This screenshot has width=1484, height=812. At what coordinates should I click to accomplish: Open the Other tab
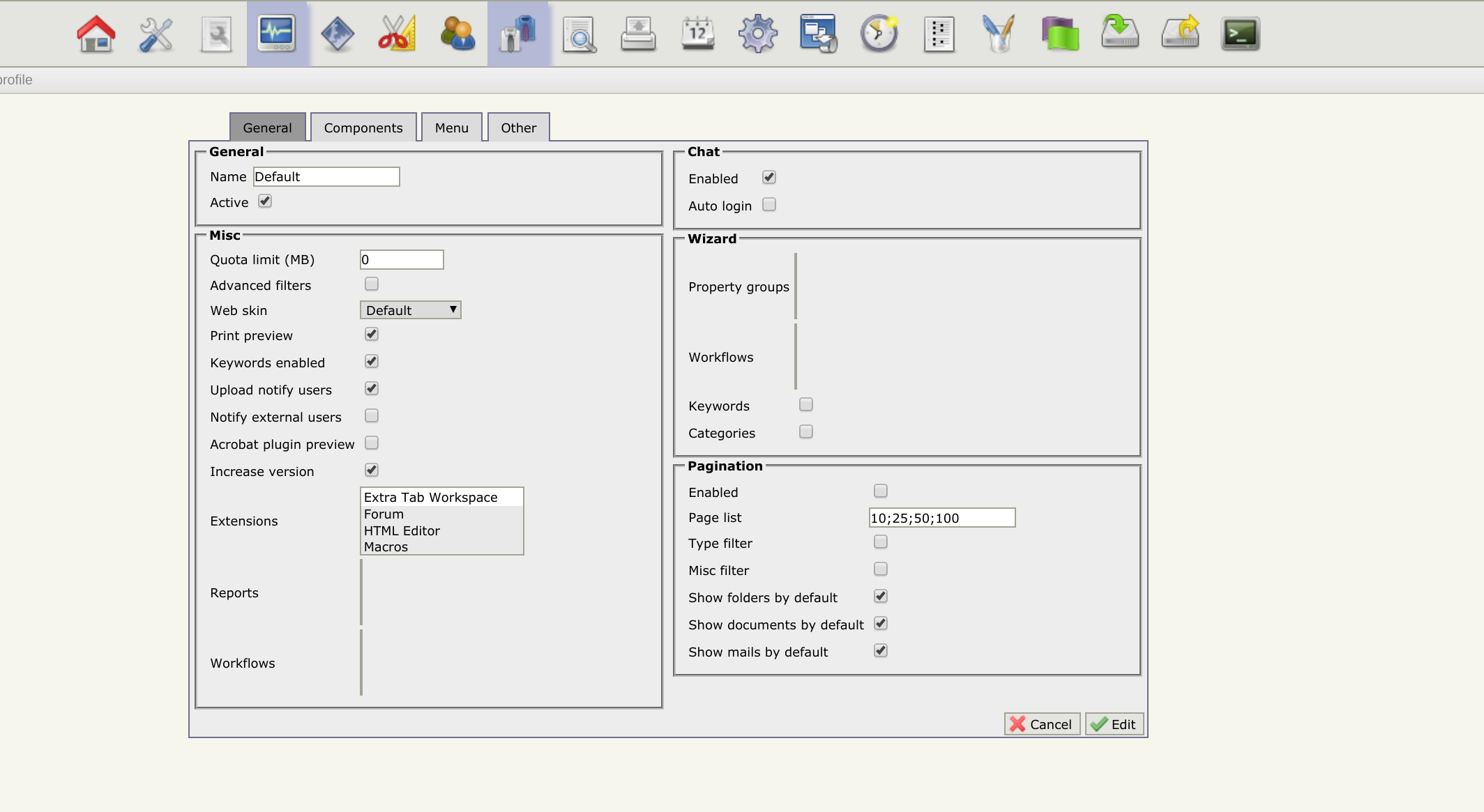coord(518,128)
